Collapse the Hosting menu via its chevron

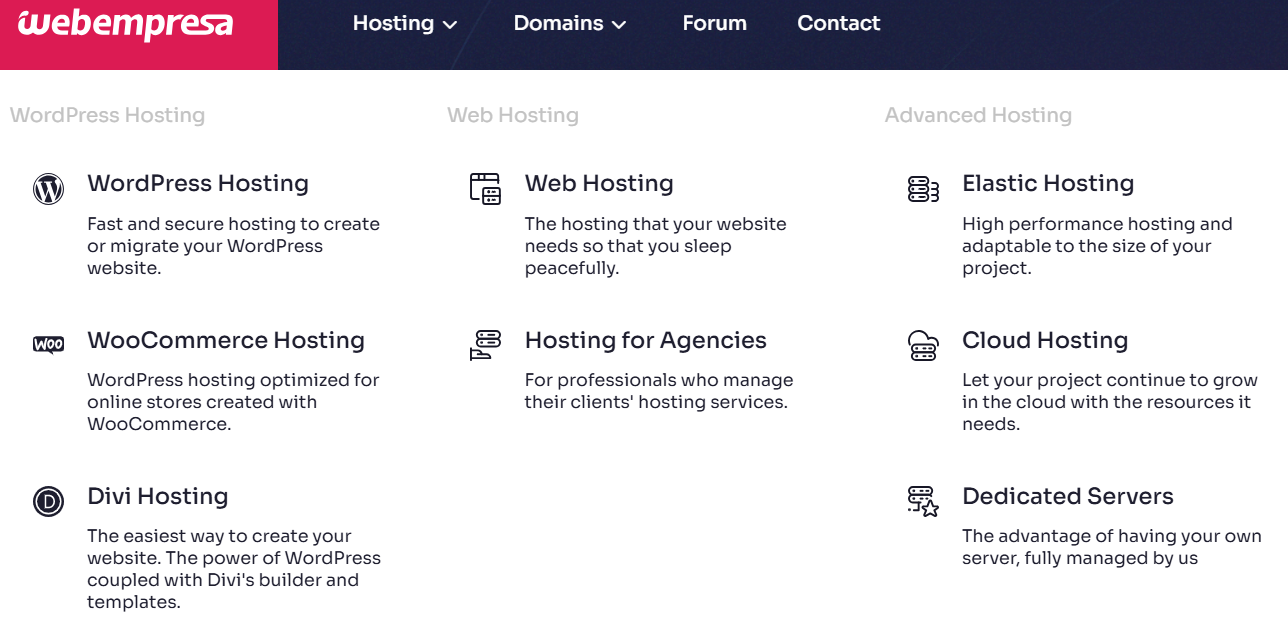[450, 25]
